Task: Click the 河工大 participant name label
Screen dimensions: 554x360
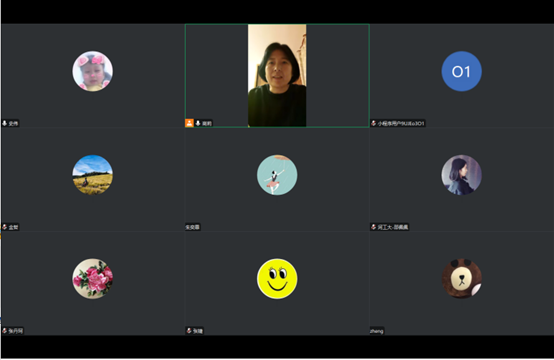Action: pyautogui.click(x=393, y=227)
